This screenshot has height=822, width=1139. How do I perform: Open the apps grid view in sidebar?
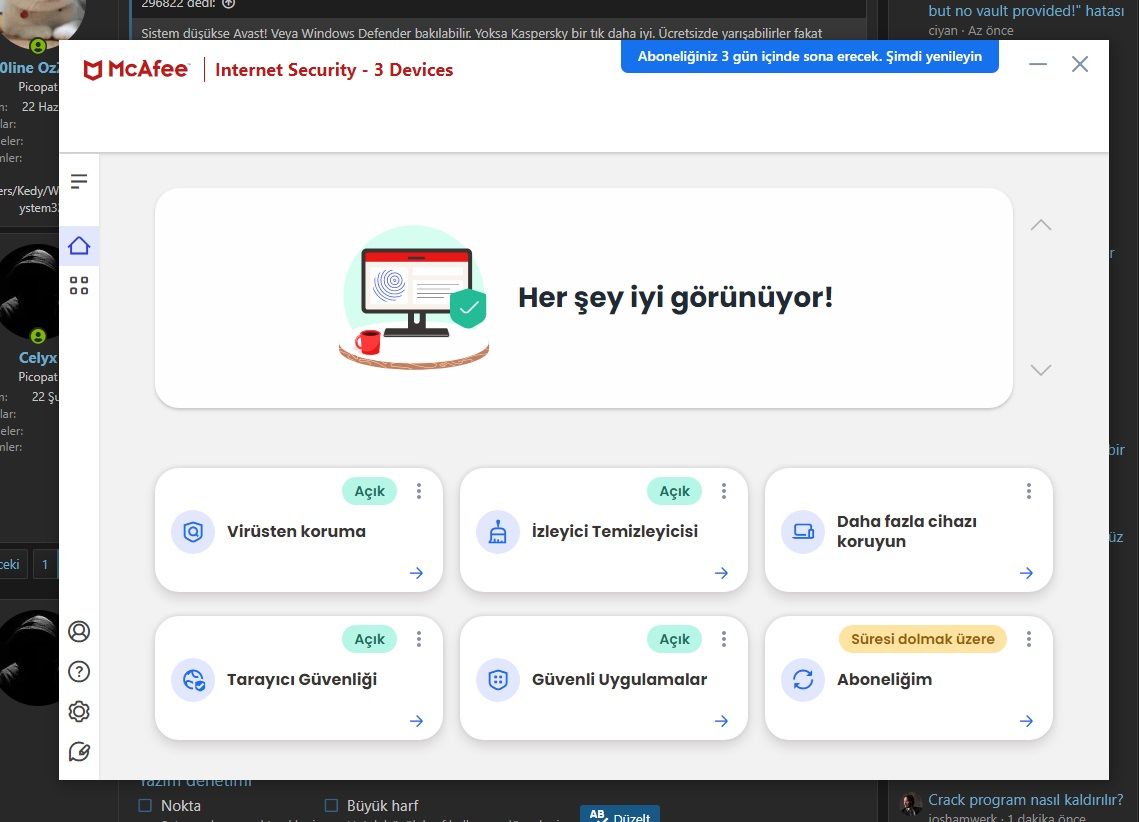(79, 285)
